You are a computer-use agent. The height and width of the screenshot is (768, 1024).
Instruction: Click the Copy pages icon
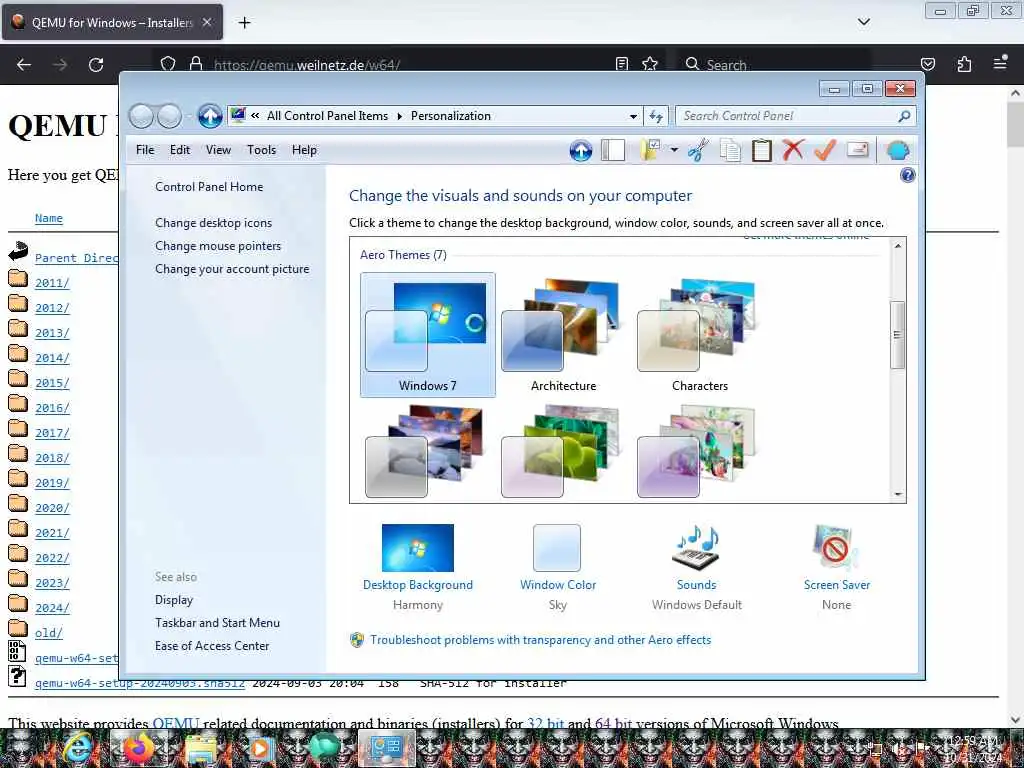coord(730,150)
